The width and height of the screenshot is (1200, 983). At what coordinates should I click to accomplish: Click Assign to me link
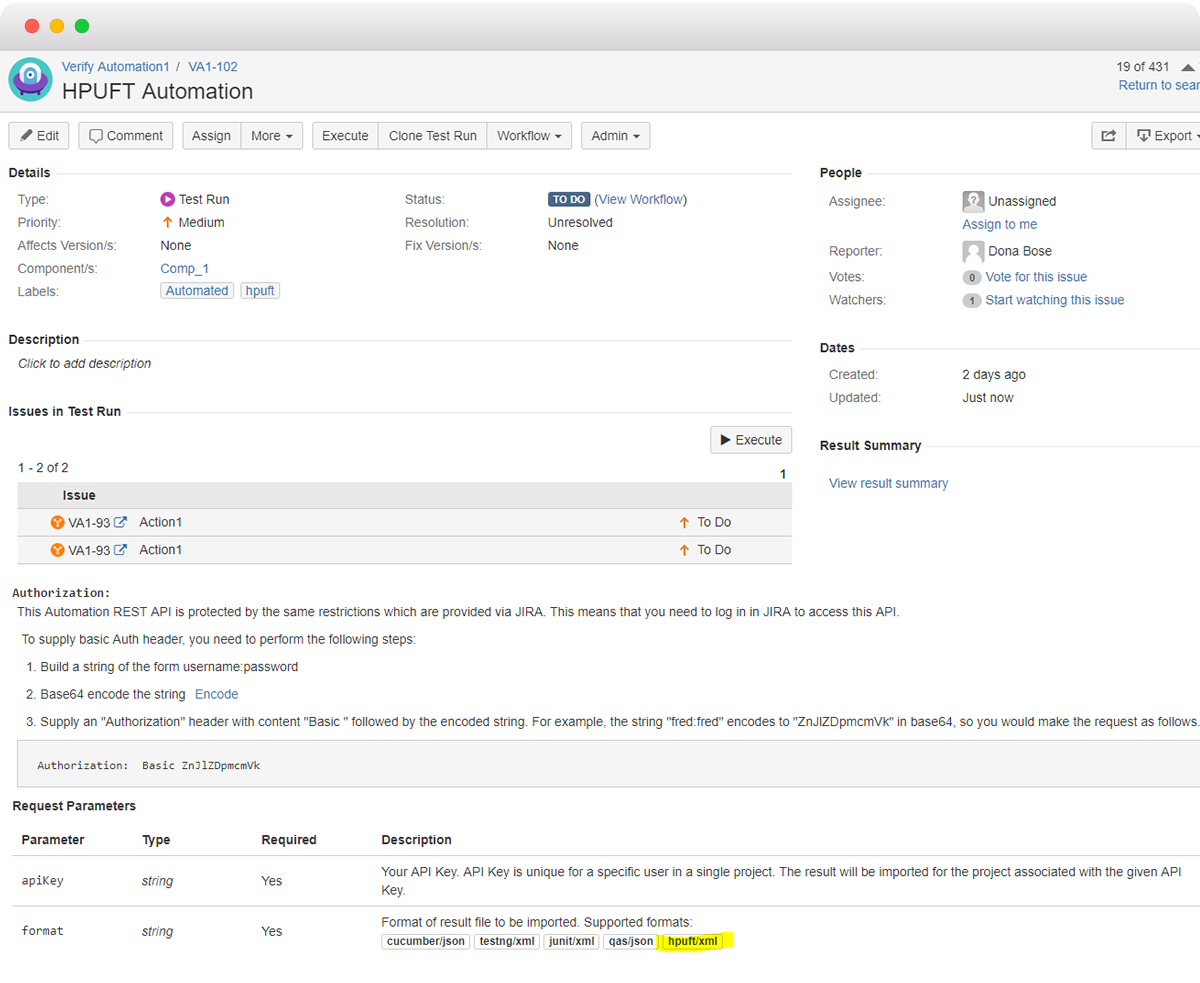click(x=1000, y=224)
